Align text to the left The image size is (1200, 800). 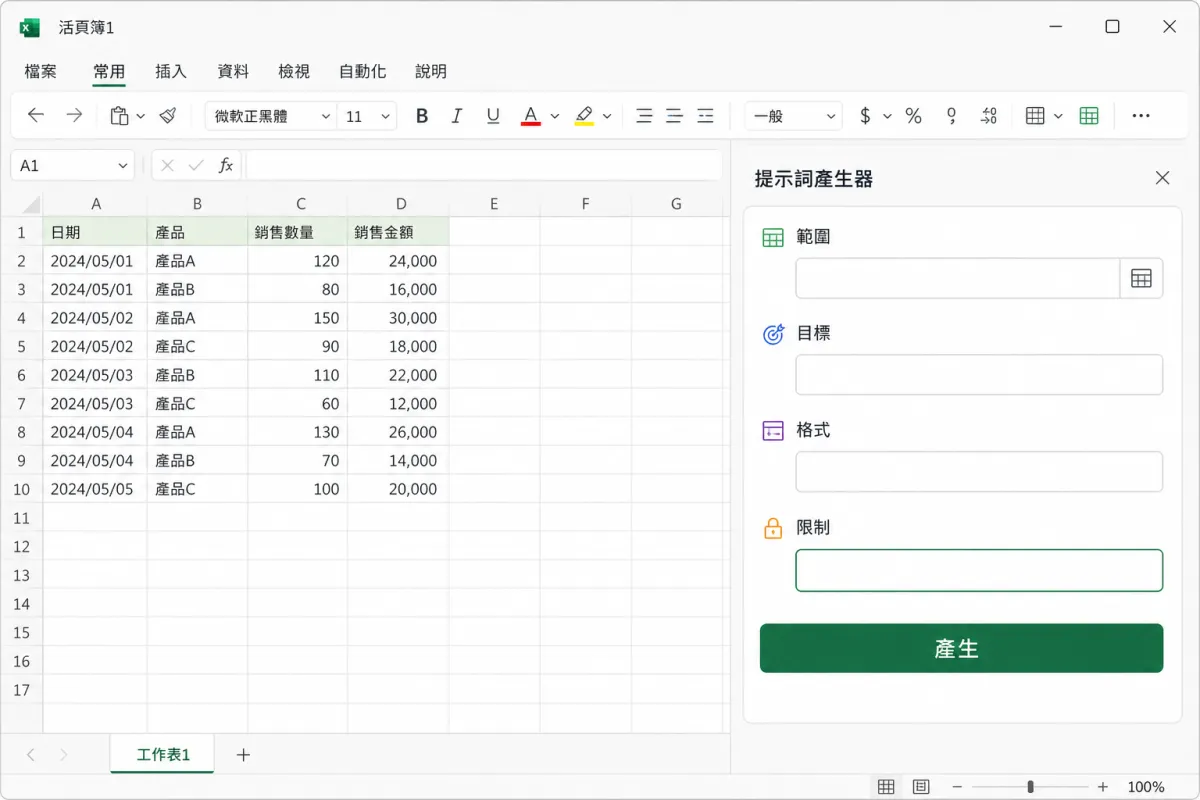(x=645, y=116)
